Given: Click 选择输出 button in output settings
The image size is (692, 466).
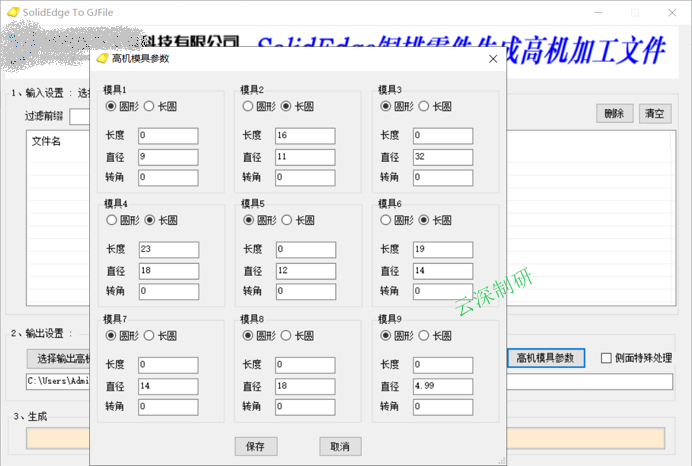Looking at the screenshot, I should click(58, 359).
